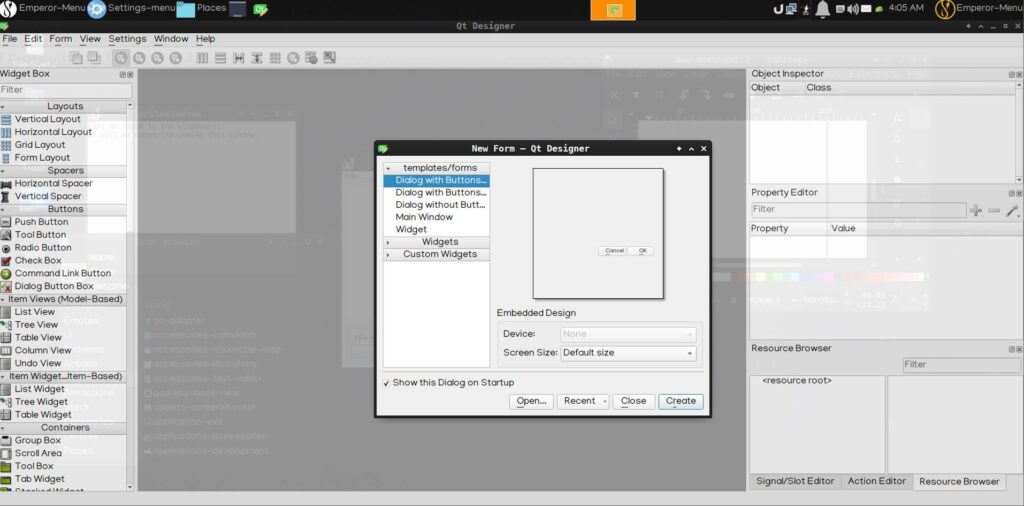Open the Places menu in system panel
Viewport: 1024px width, 506px height.
tap(201, 8)
